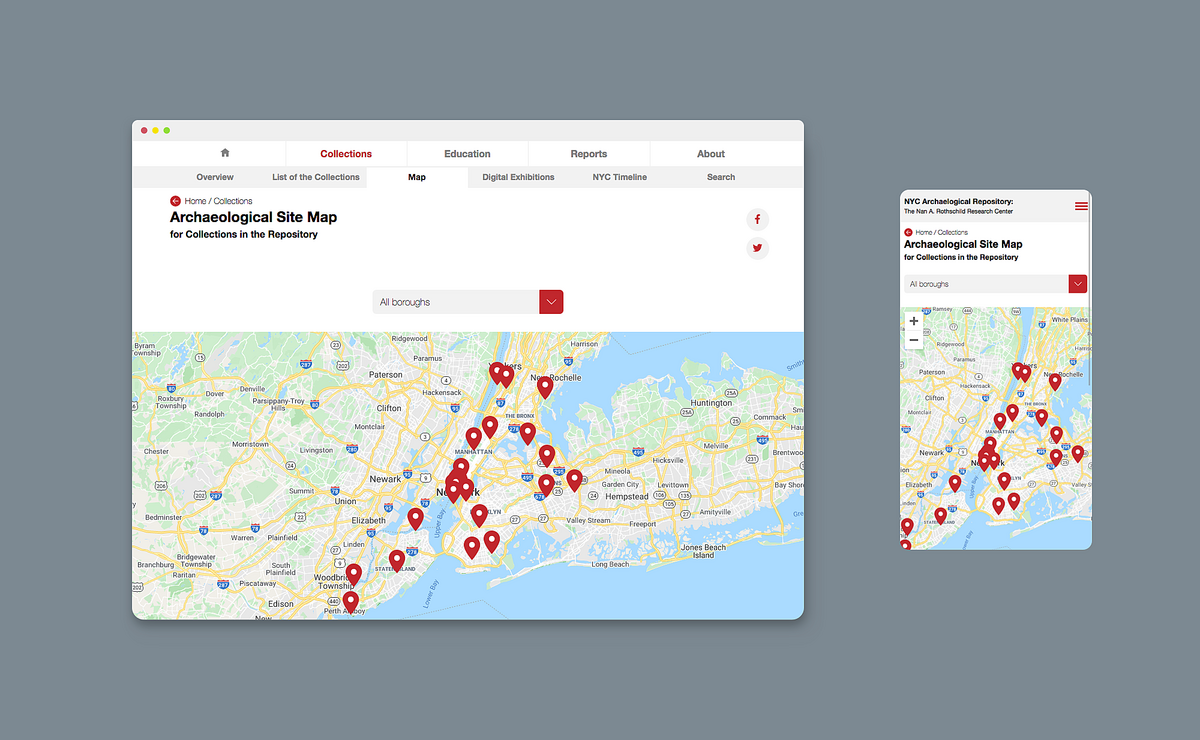Open List of the Collections tab
The width and height of the screenshot is (1200, 740).
pyautogui.click(x=316, y=177)
